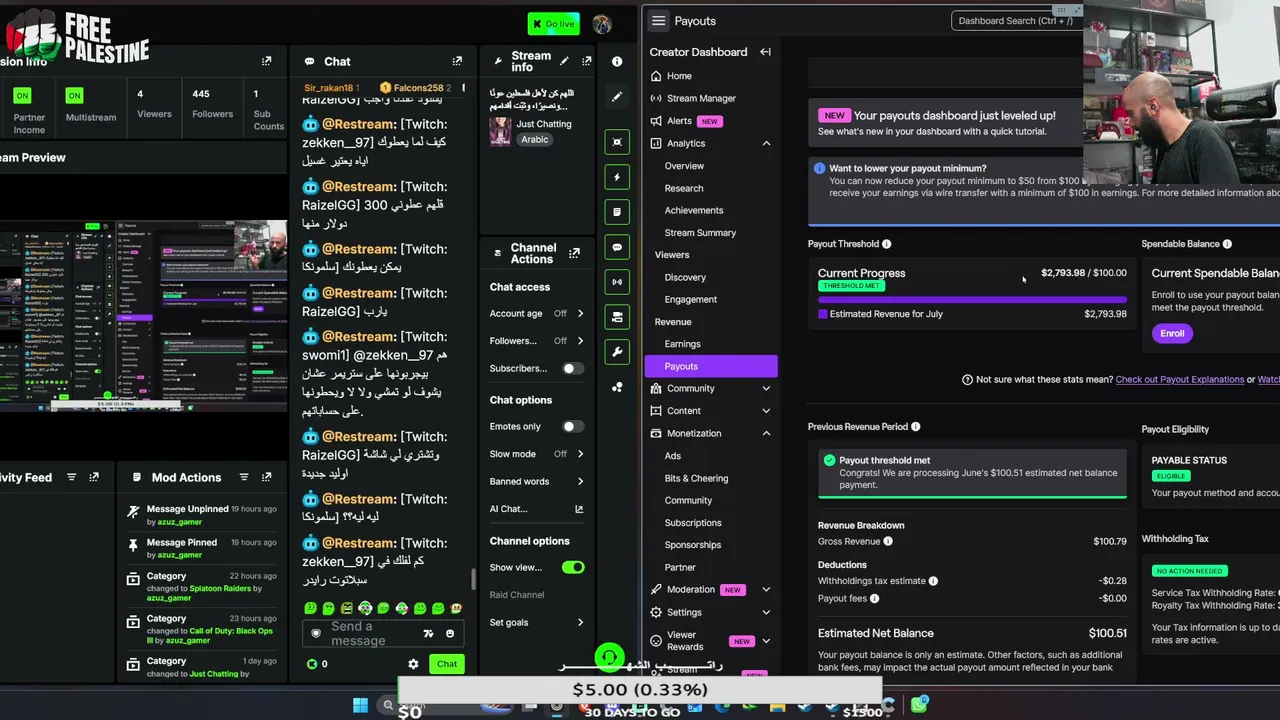This screenshot has height=720, width=1280.
Task: Click the green Go live button
Action: click(x=553, y=24)
